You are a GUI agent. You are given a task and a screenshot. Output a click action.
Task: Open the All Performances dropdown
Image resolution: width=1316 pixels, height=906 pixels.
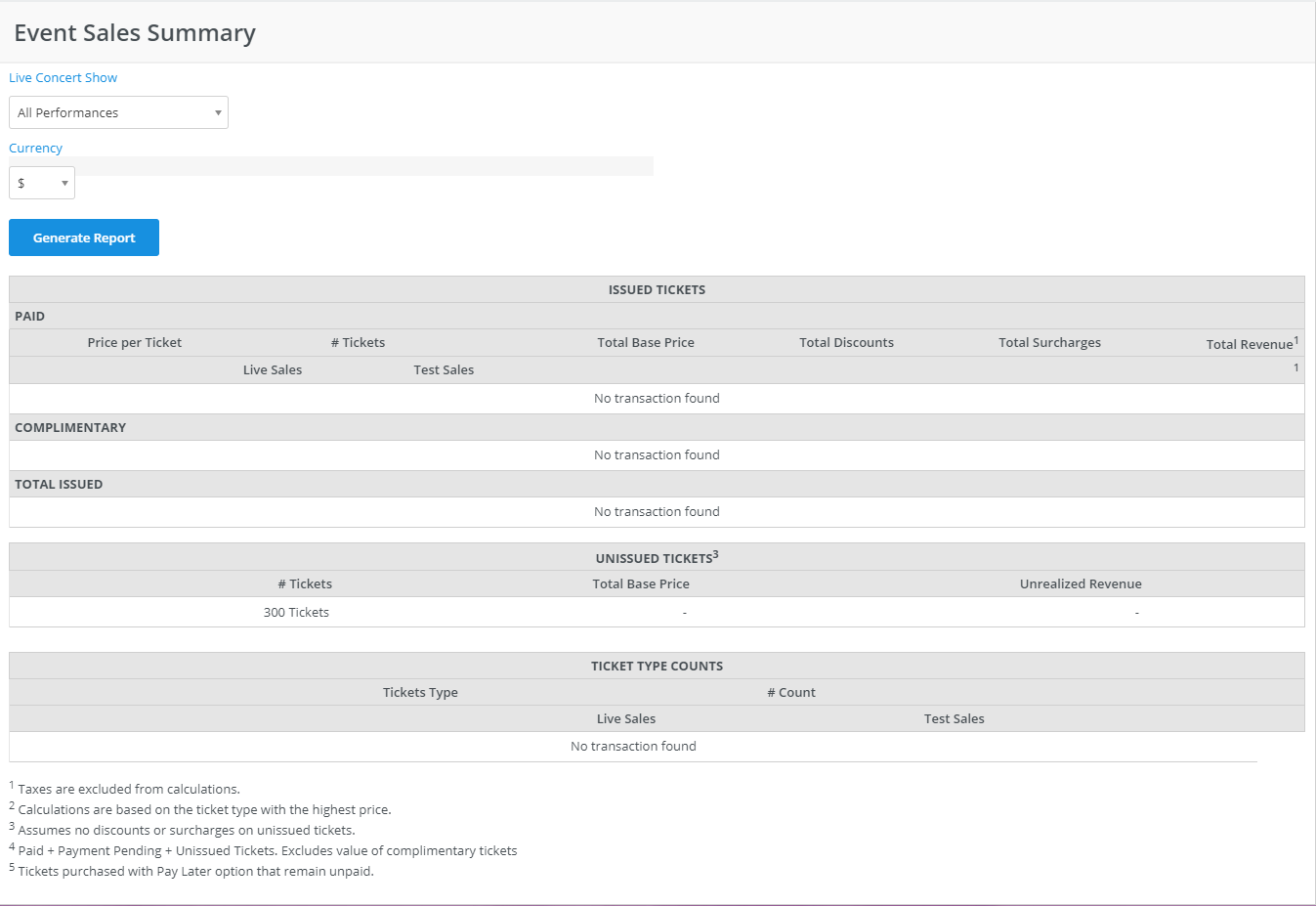pyautogui.click(x=118, y=112)
